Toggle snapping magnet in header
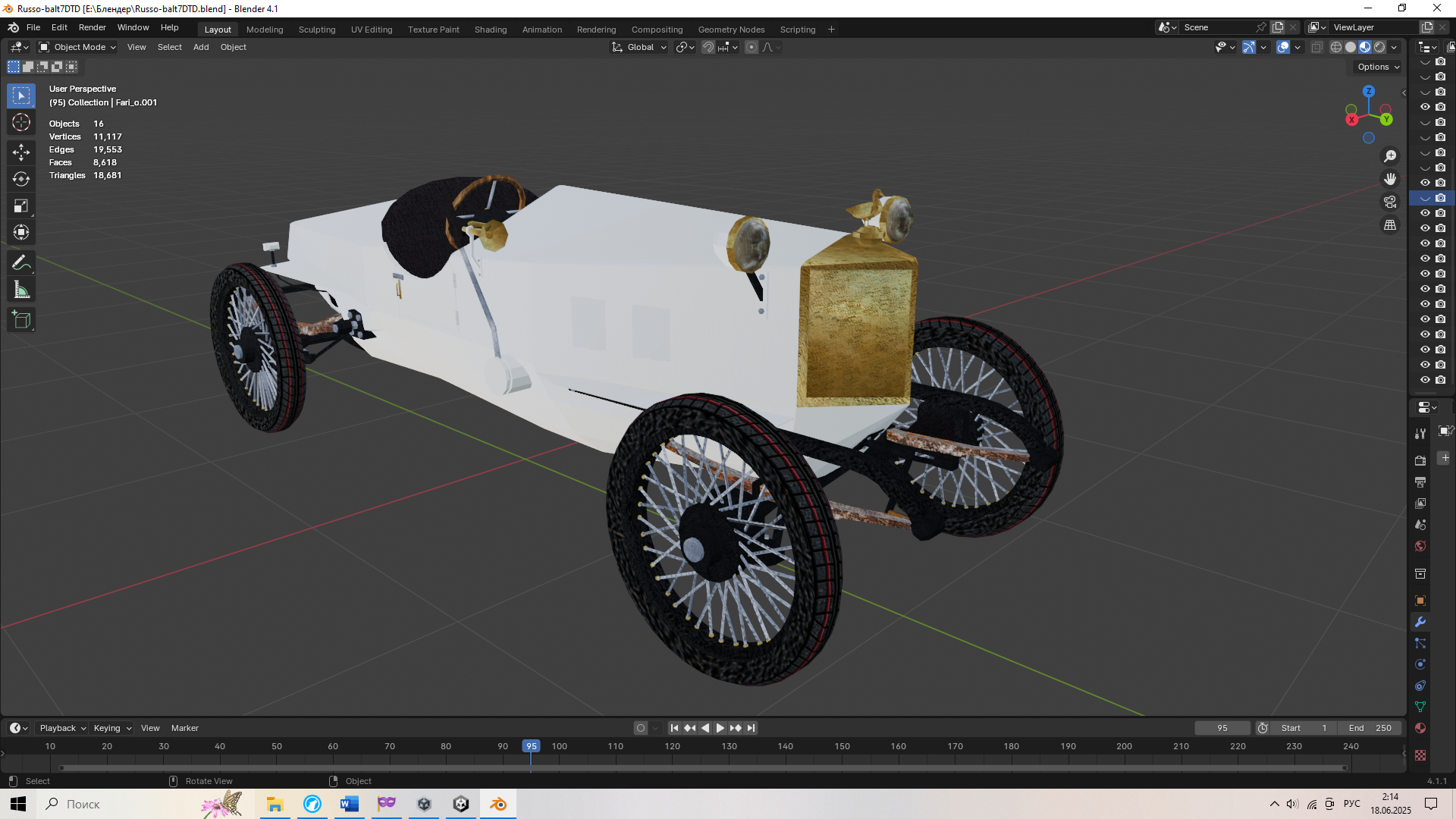The image size is (1456, 819). pyautogui.click(x=708, y=47)
